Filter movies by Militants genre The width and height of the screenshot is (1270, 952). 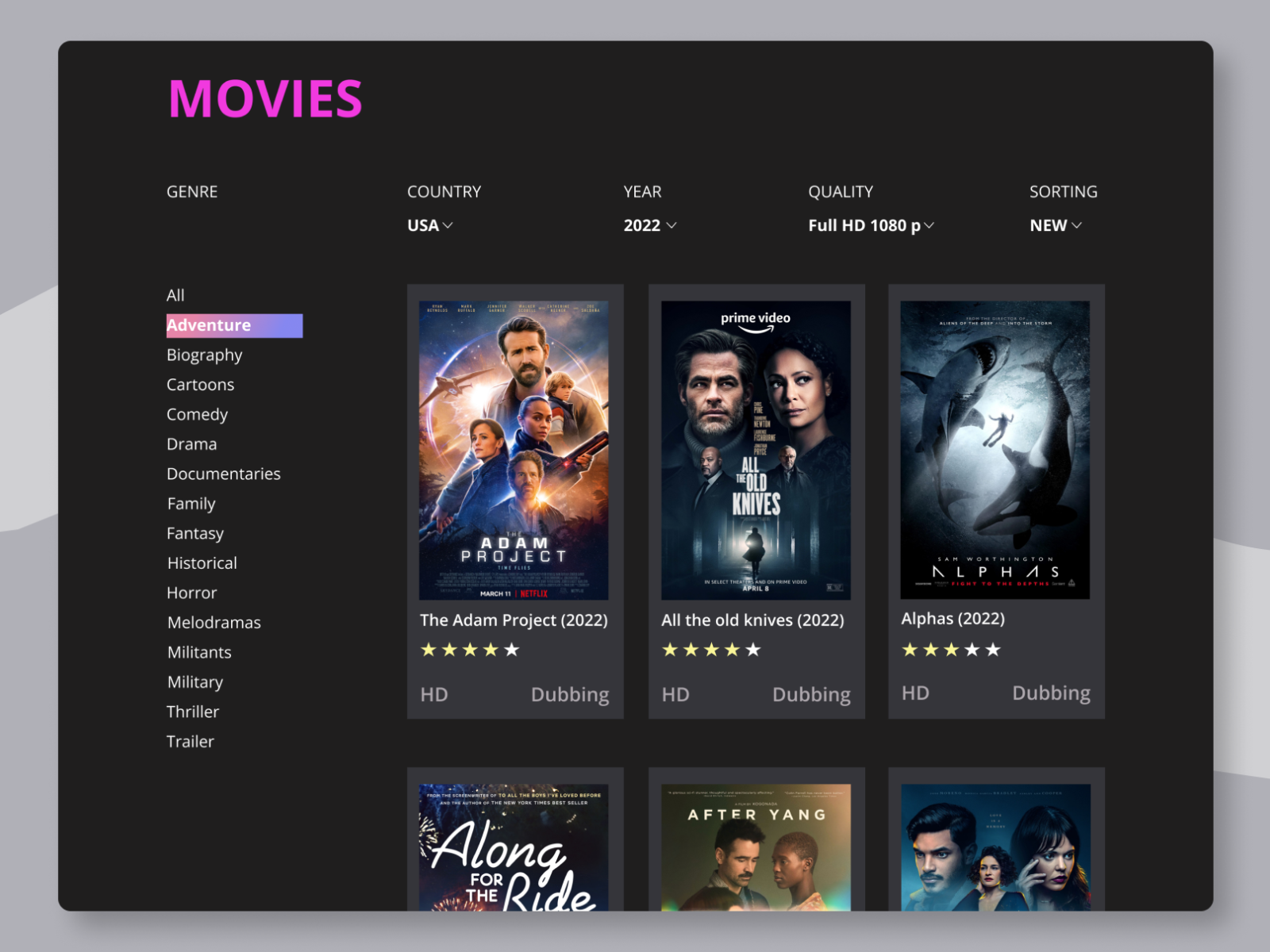pos(199,652)
